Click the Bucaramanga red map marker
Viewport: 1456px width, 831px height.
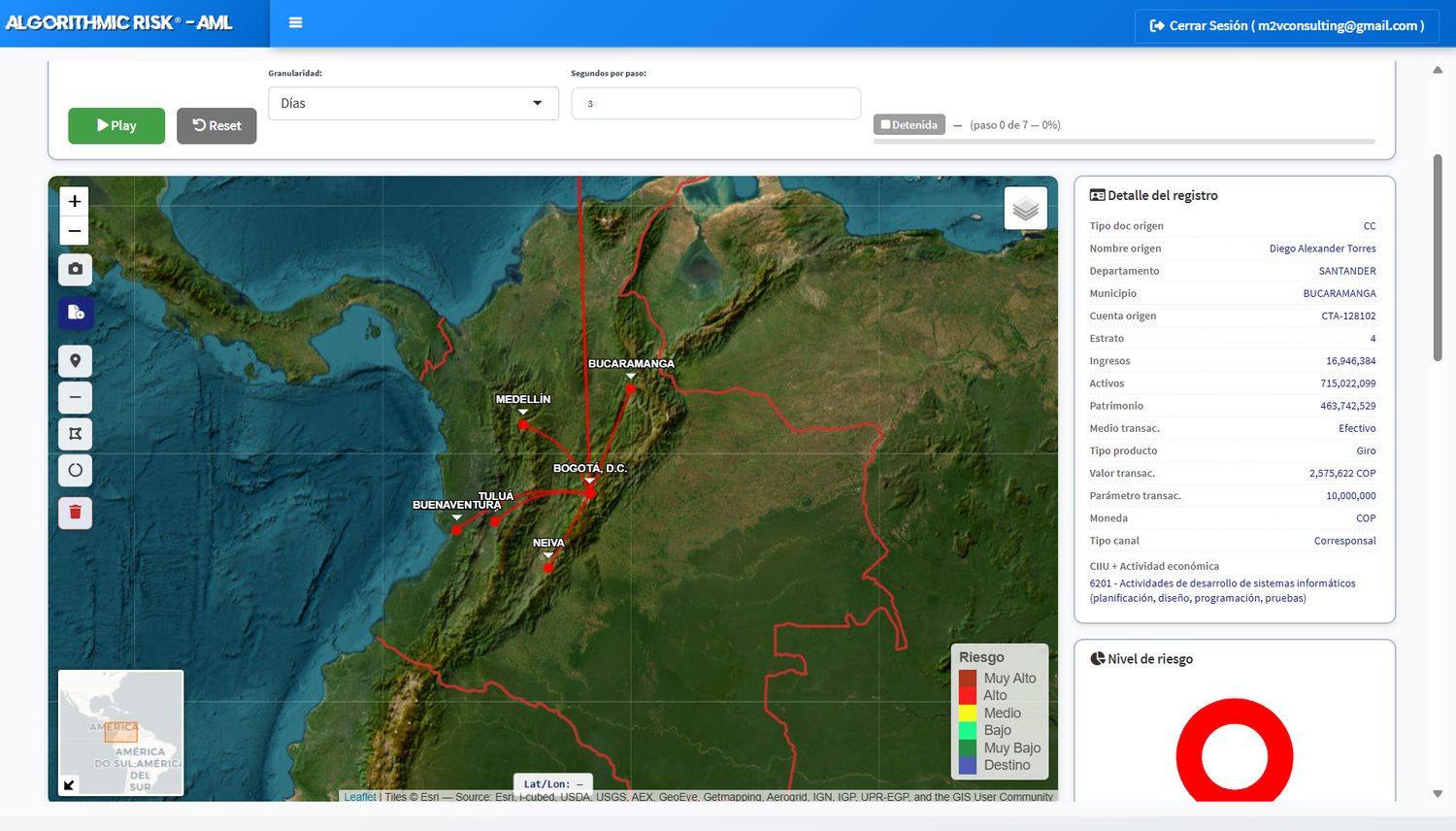(x=630, y=388)
